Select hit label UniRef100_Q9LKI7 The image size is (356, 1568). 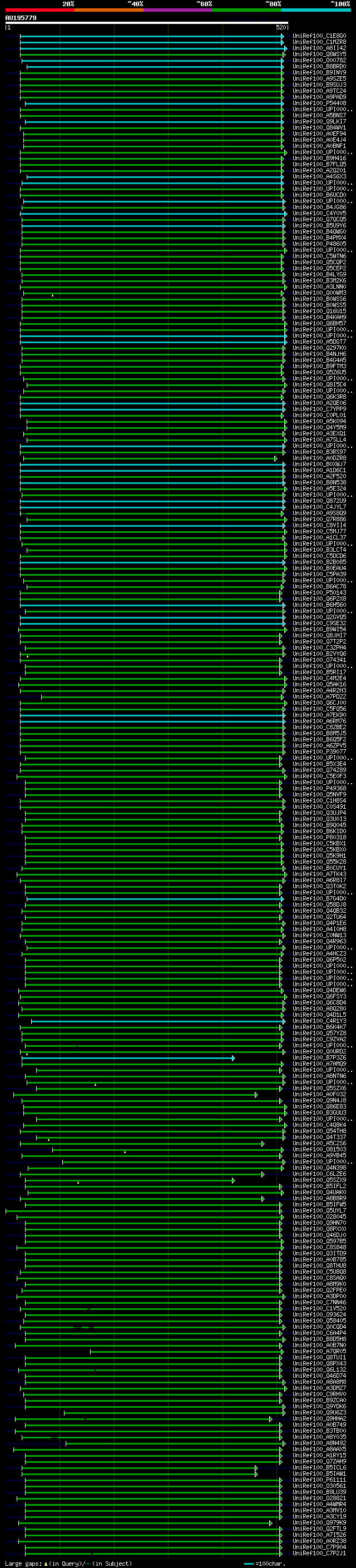click(x=319, y=122)
